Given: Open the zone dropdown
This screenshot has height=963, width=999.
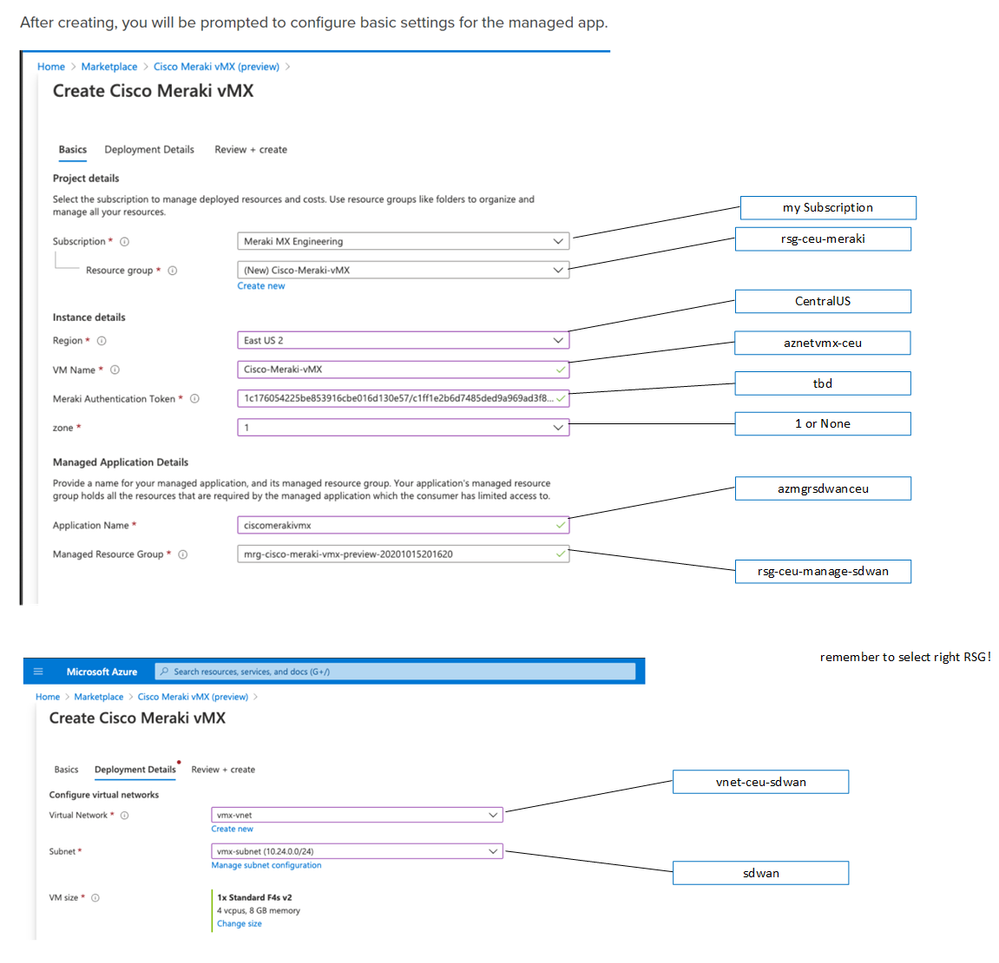Looking at the screenshot, I should point(403,427).
